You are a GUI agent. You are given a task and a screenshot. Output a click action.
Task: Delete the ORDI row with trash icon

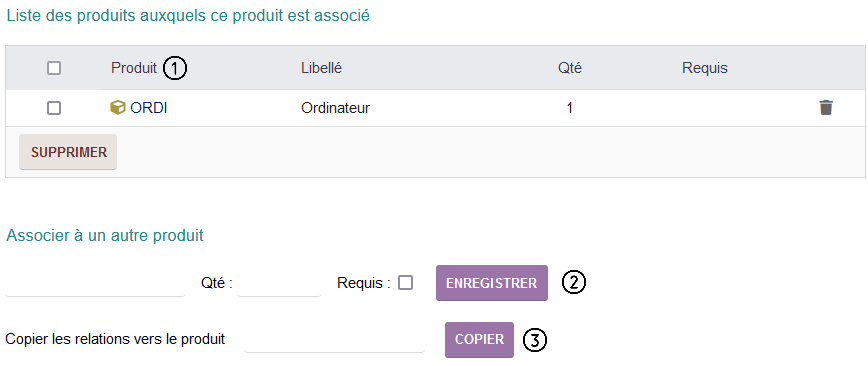(x=826, y=107)
